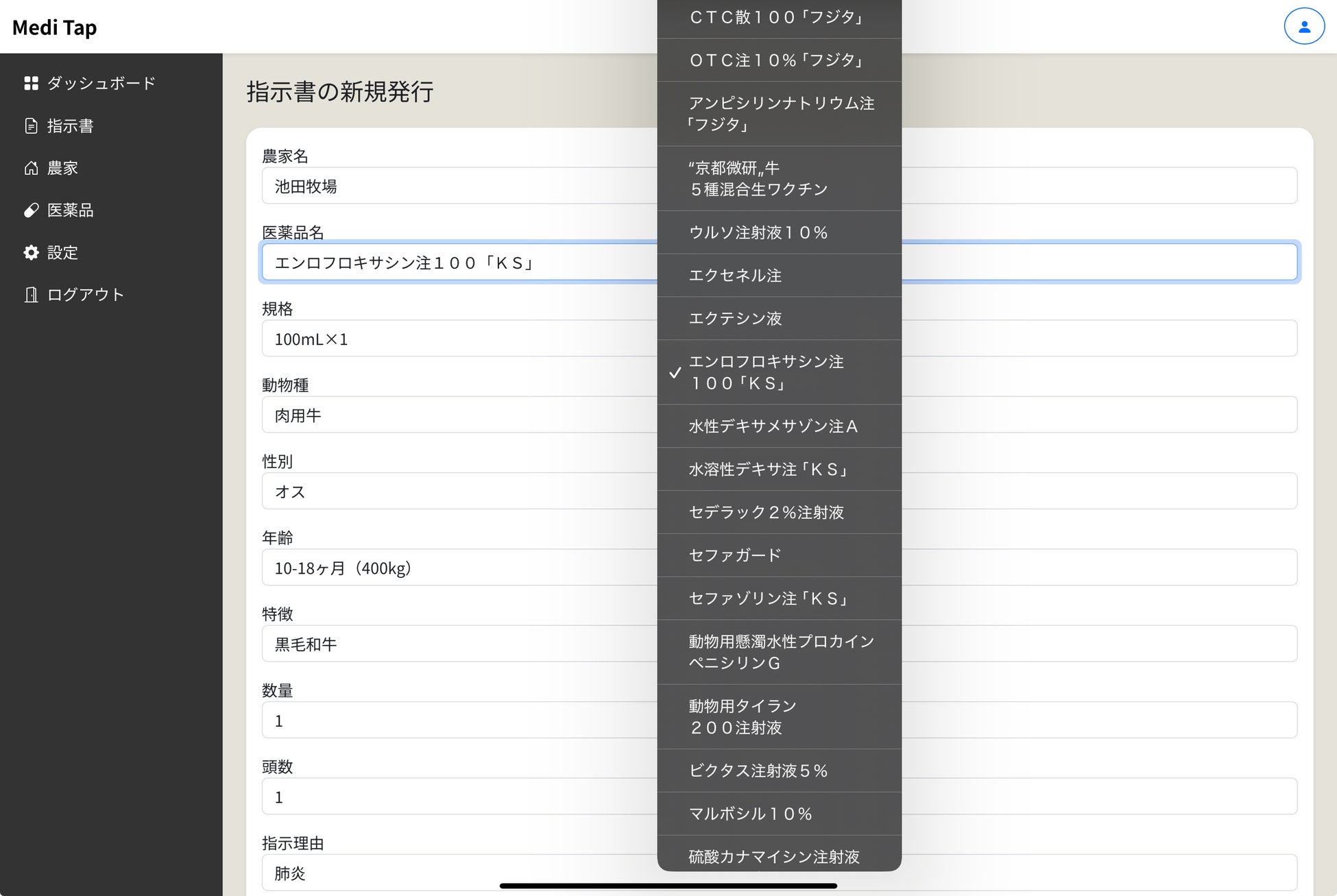Click the ログアウト door icon

click(31, 295)
